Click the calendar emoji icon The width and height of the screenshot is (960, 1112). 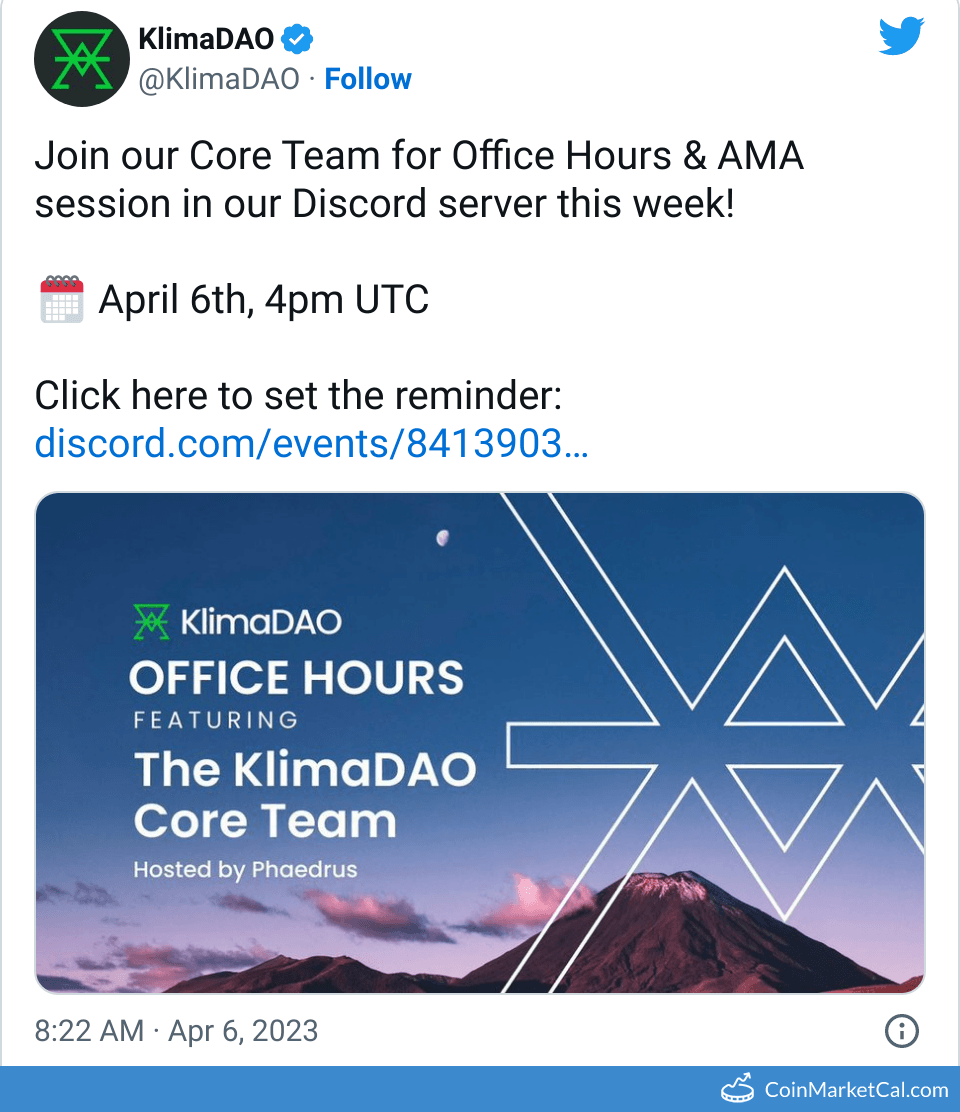(x=61, y=299)
